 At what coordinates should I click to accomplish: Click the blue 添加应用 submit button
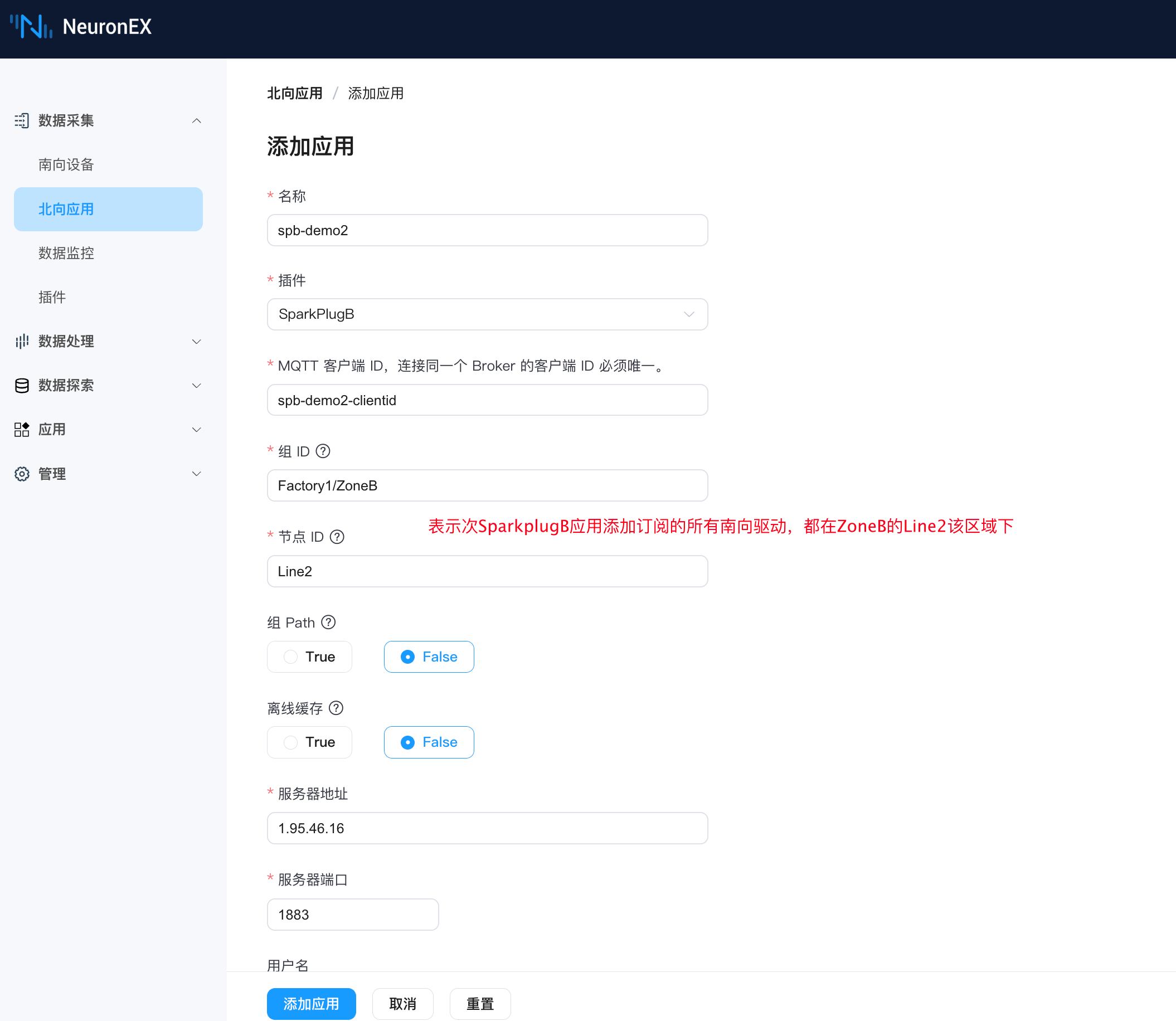tap(311, 1004)
